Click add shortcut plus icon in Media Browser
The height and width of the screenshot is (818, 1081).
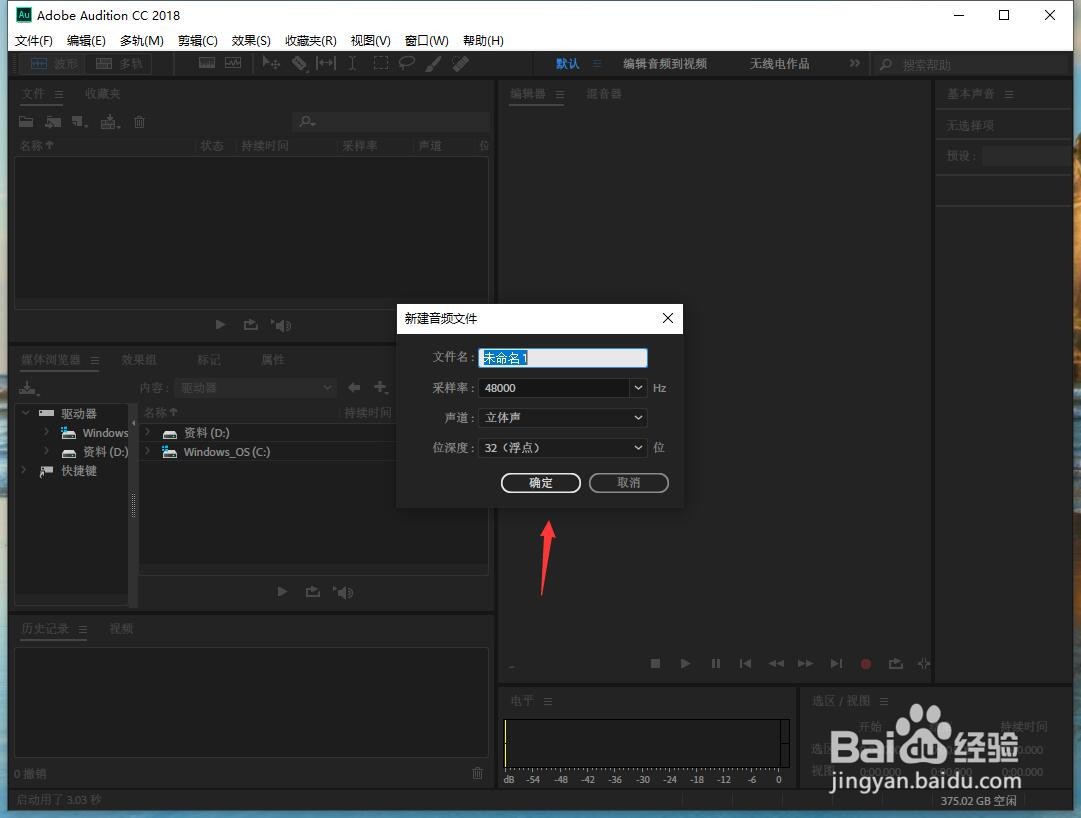[381, 387]
